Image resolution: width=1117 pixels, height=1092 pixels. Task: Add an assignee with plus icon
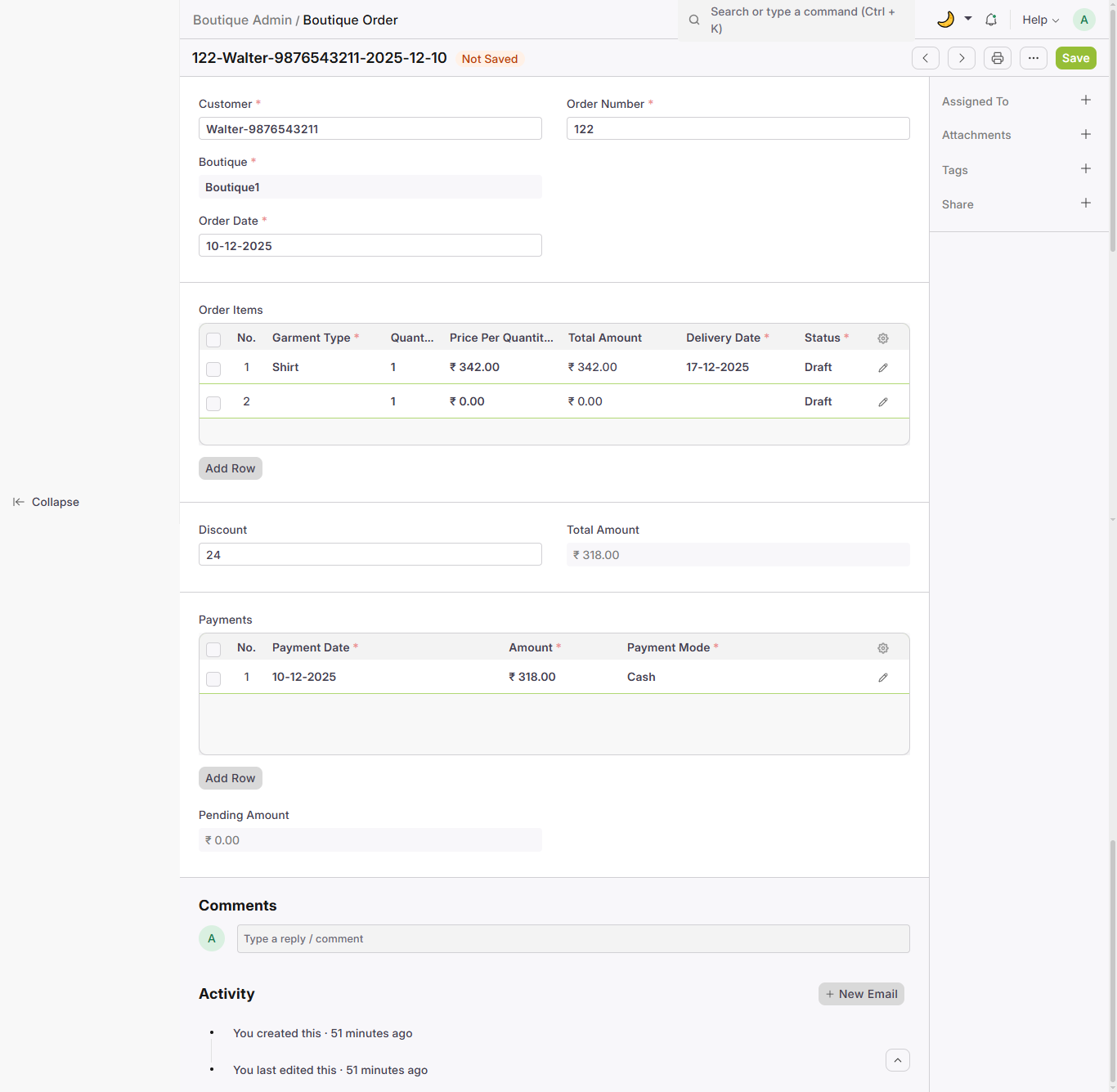1085,100
